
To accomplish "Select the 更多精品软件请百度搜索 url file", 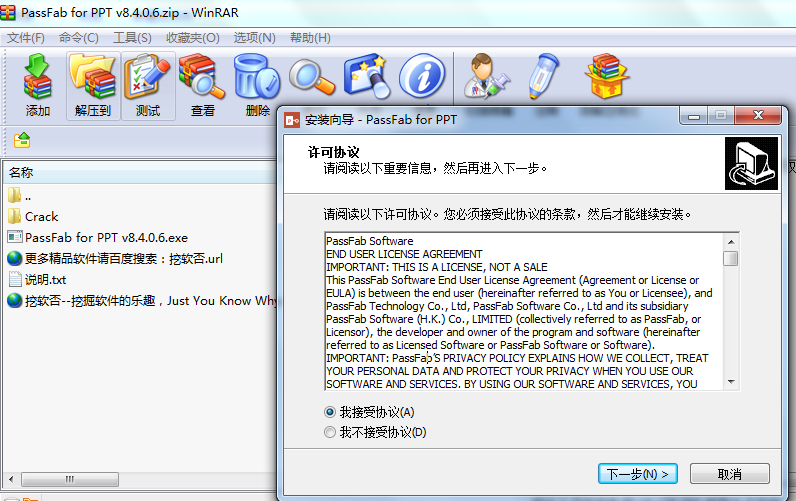I will (115, 258).
